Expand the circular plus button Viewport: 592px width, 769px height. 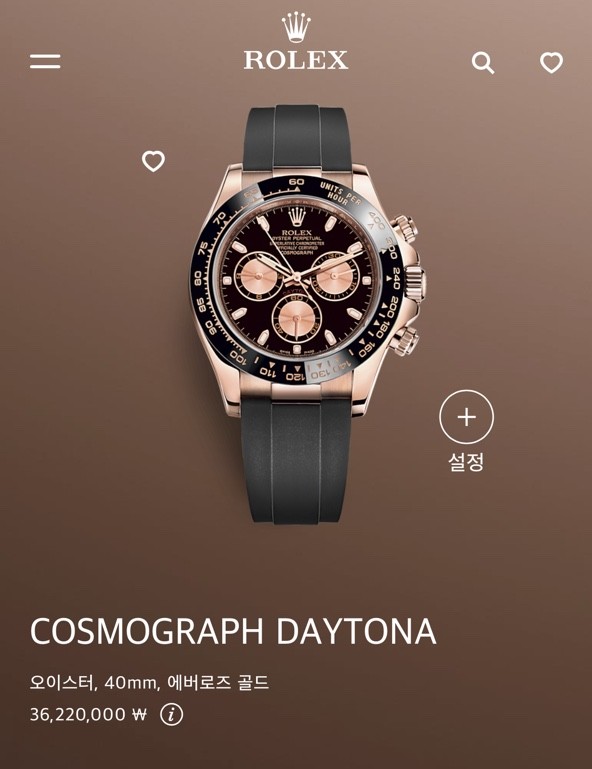pos(466,417)
